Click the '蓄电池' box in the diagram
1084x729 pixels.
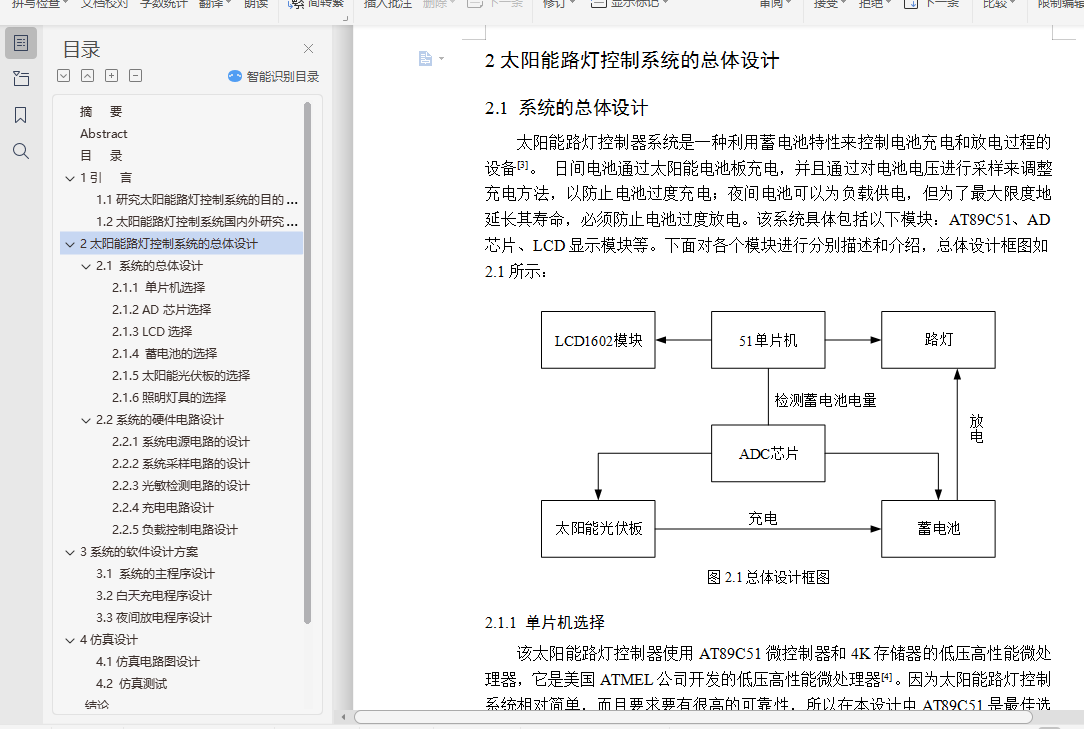tap(938, 529)
